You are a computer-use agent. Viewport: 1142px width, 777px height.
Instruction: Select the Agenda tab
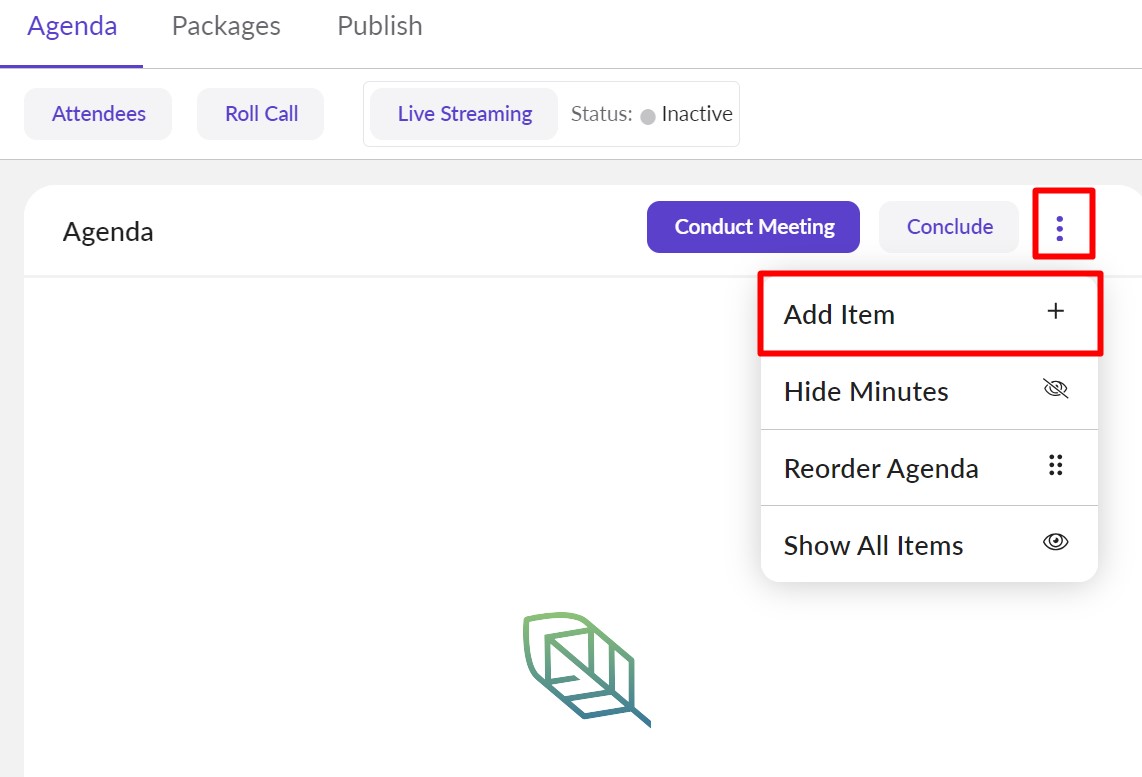pyautogui.click(x=72, y=26)
